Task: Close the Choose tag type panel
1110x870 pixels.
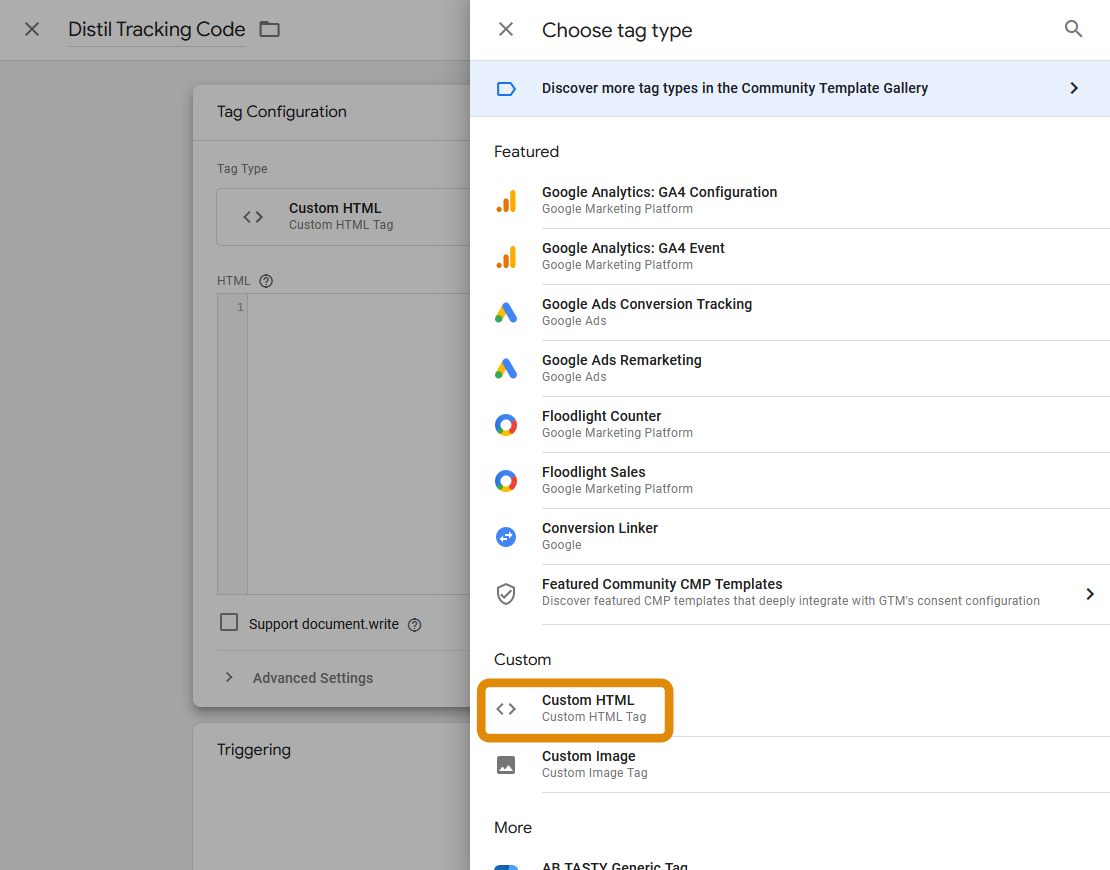Action: pos(505,30)
